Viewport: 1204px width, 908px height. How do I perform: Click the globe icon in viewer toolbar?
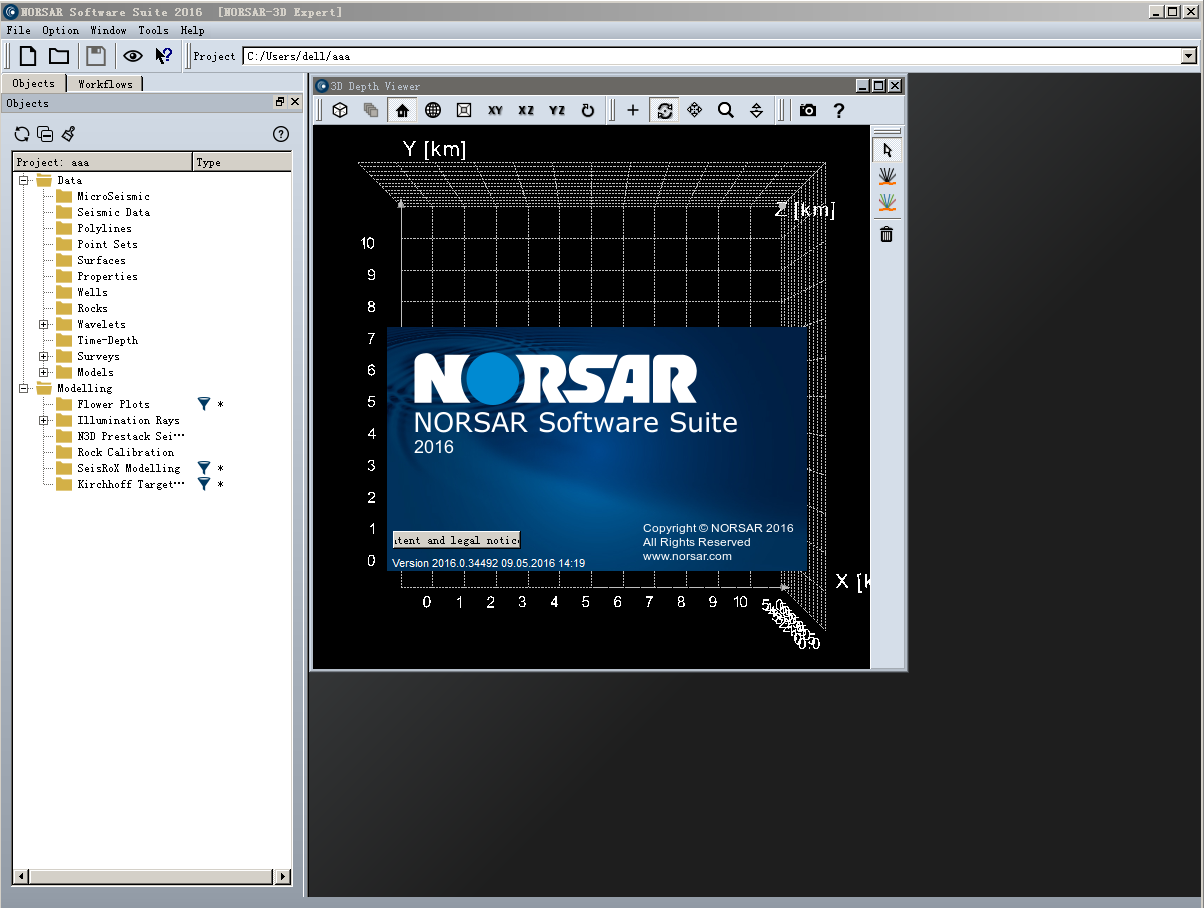click(433, 110)
